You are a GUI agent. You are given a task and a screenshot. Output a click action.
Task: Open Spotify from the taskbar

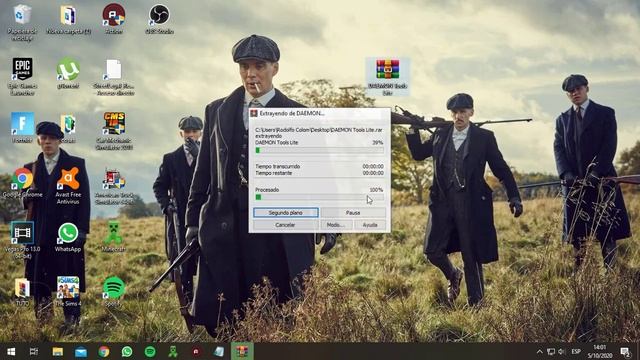(x=150, y=351)
